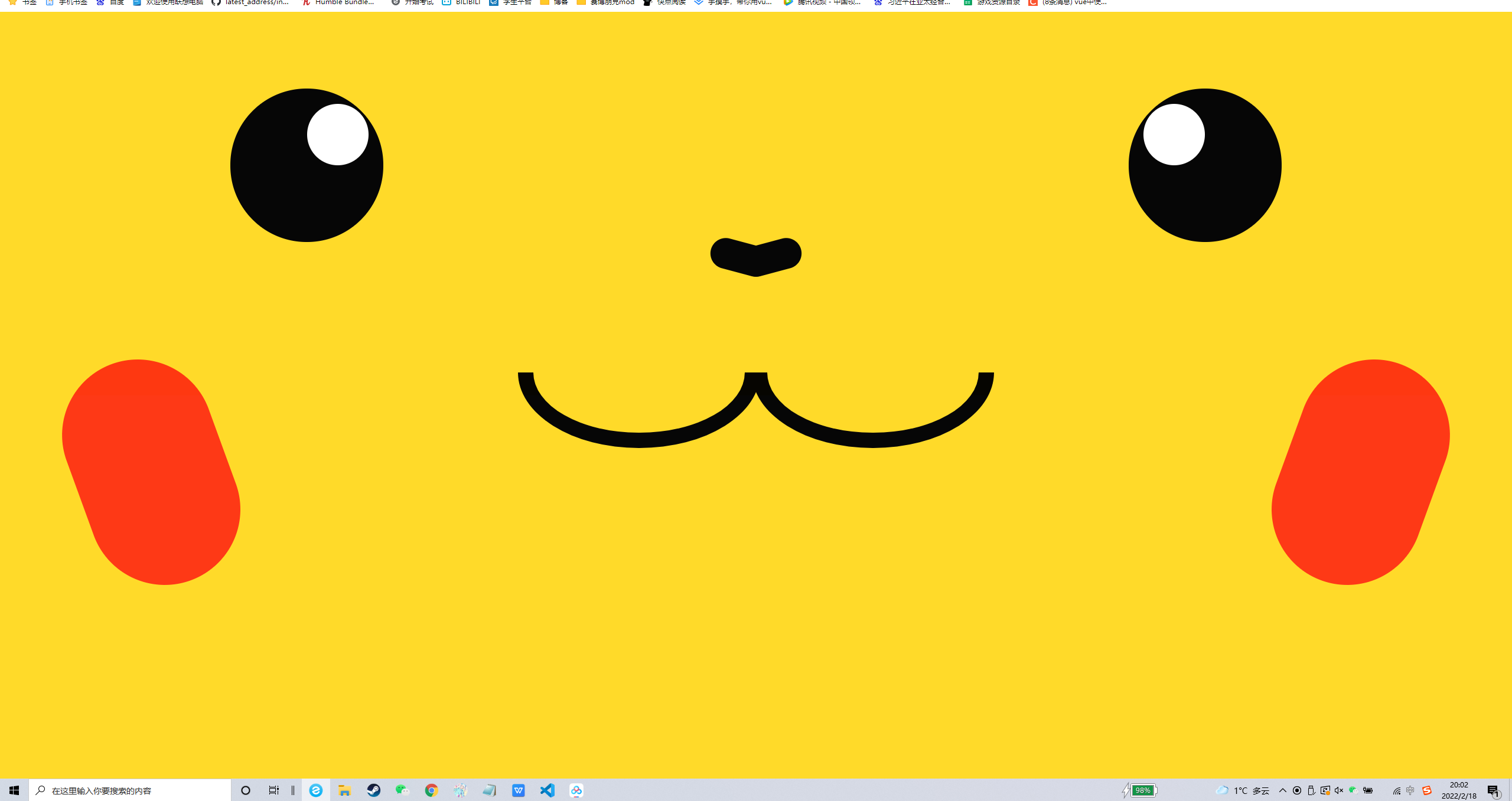Open the notification center icon
This screenshot has width=1512, height=801.
[1493, 790]
